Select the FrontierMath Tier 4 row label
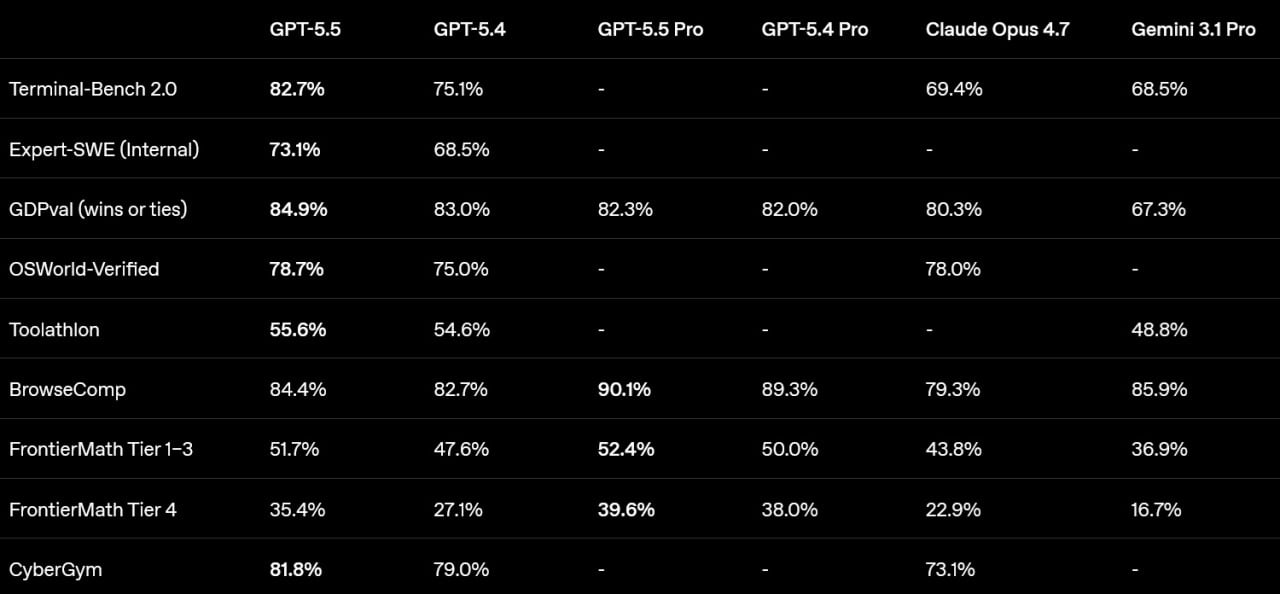 click(93, 509)
